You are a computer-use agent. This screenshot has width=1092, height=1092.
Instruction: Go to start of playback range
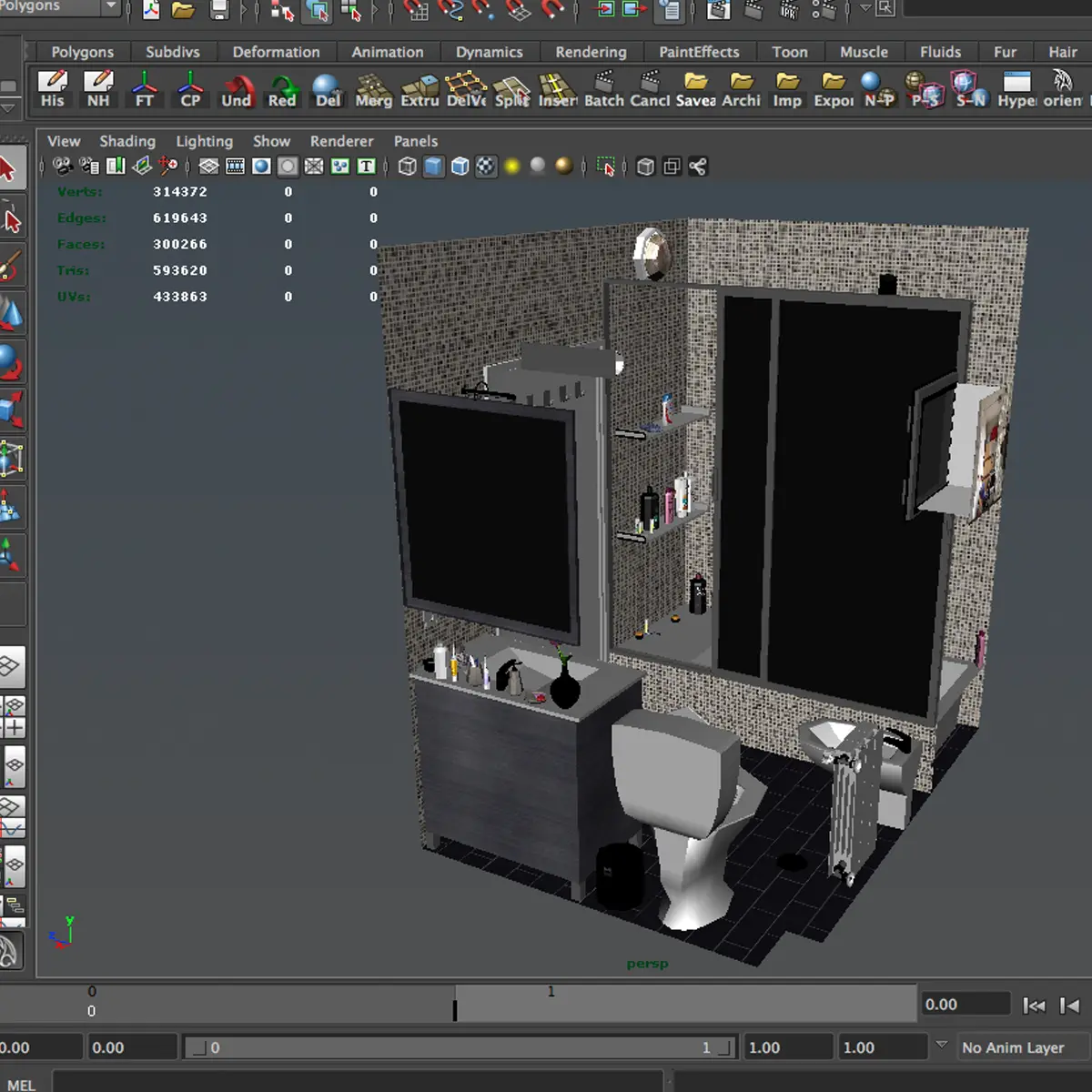pyautogui.click(x=1034, y=1005)
